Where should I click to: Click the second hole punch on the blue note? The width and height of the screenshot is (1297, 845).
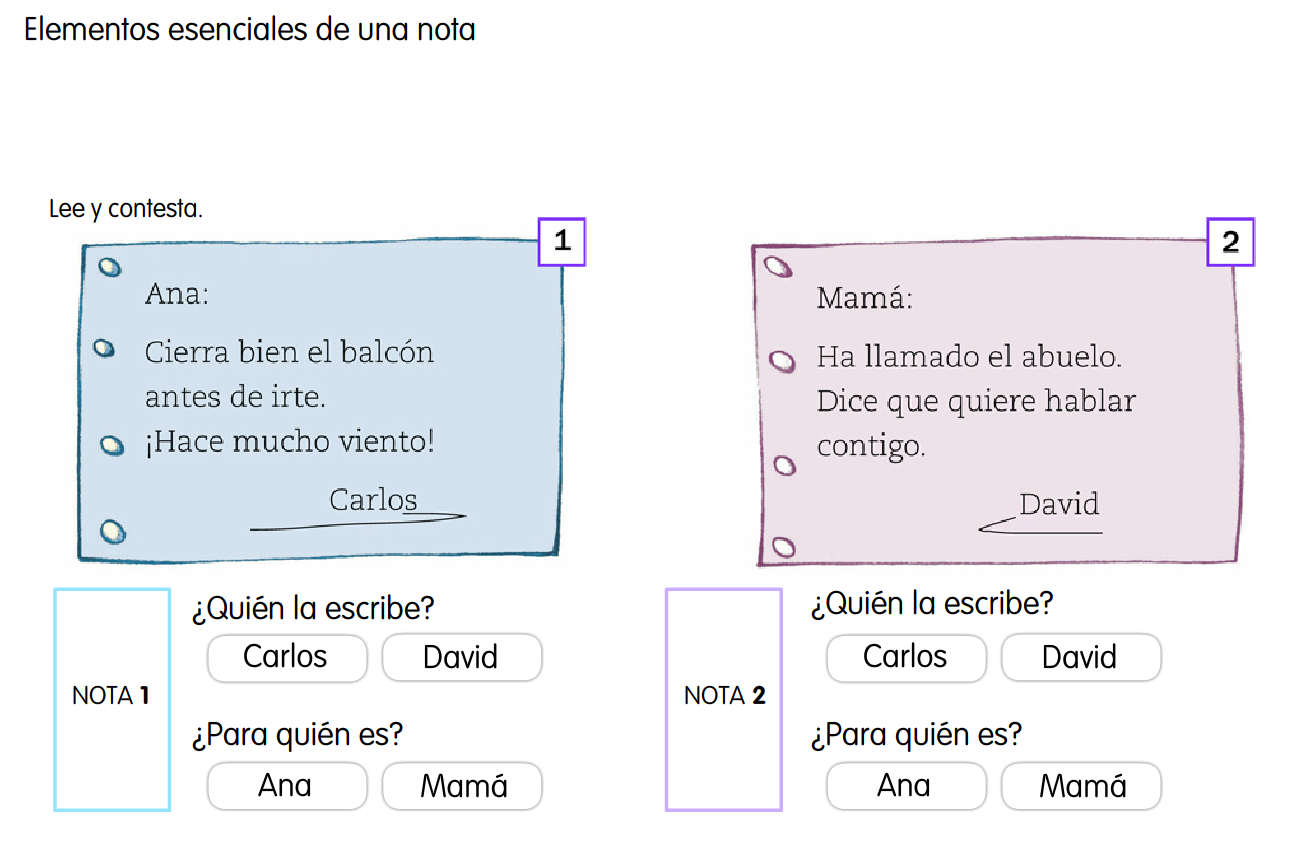(x=106, y=347)
